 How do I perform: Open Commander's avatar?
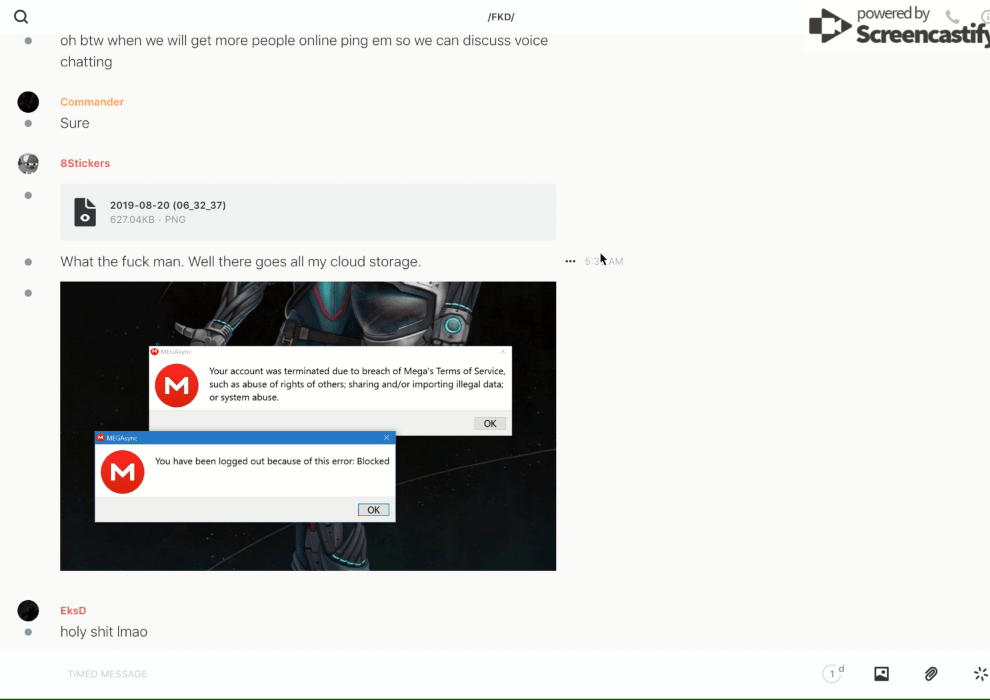click(x=28, y=102)
